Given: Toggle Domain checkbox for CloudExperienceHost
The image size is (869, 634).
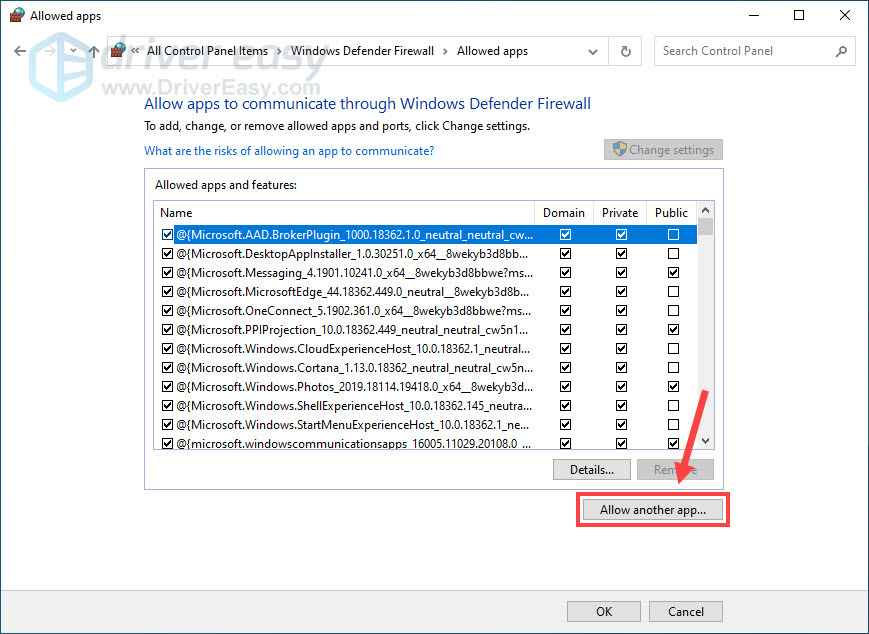Looking at the screenshot, I should coord(565,349).
